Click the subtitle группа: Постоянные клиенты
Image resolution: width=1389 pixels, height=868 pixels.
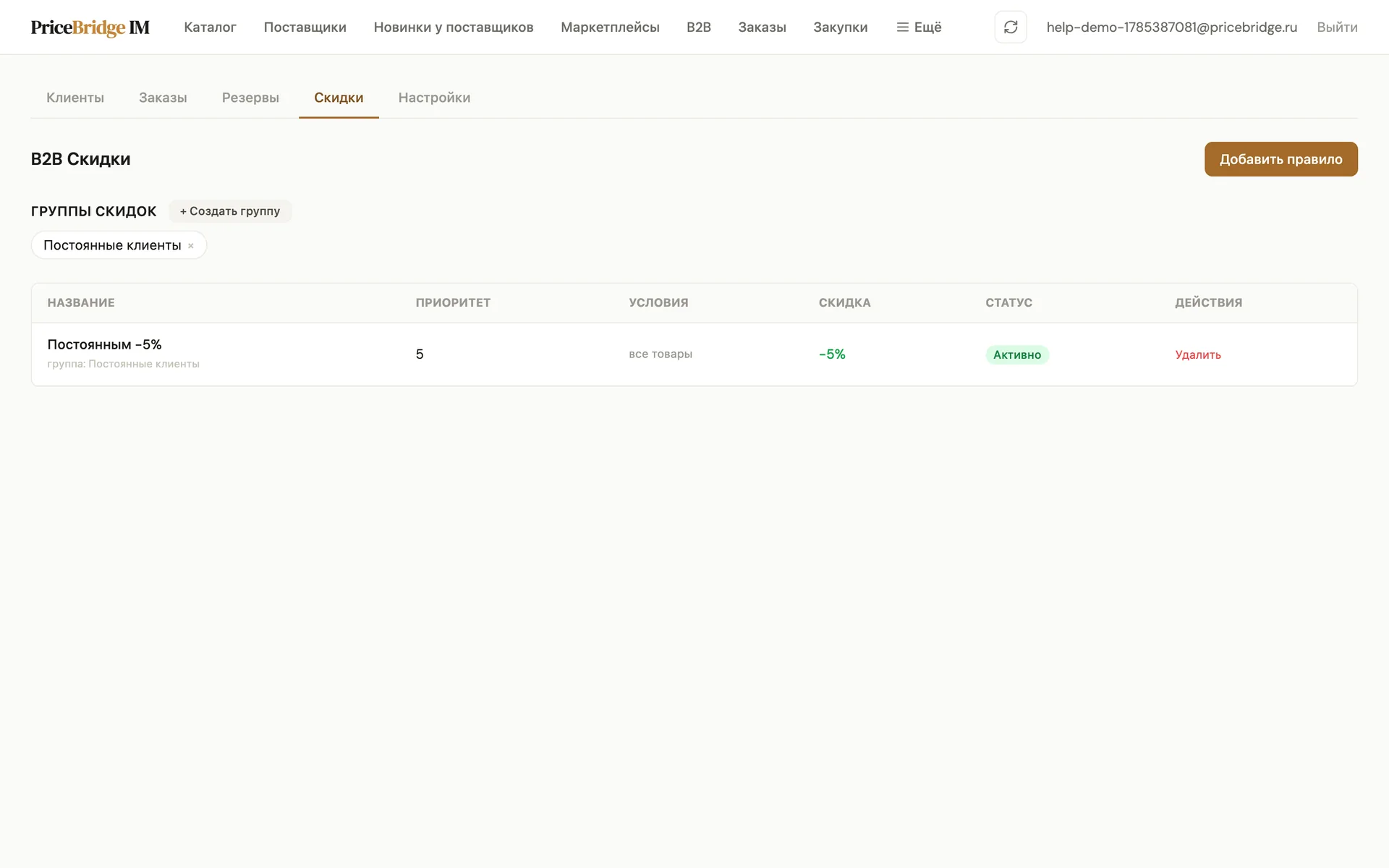pyautogui.click(x=123, y=364)
